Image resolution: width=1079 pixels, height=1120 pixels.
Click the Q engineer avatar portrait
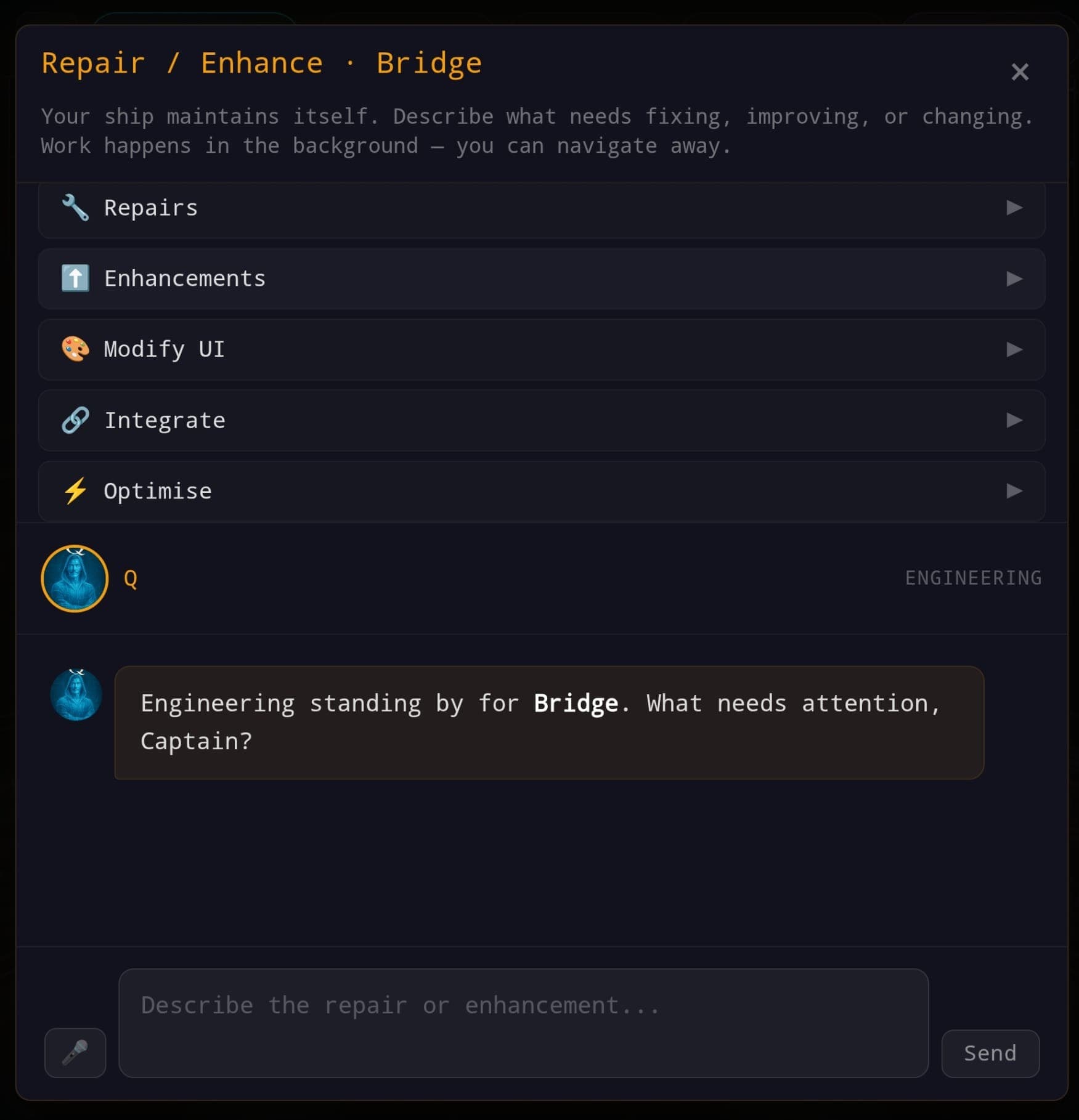tap(74, 578)
